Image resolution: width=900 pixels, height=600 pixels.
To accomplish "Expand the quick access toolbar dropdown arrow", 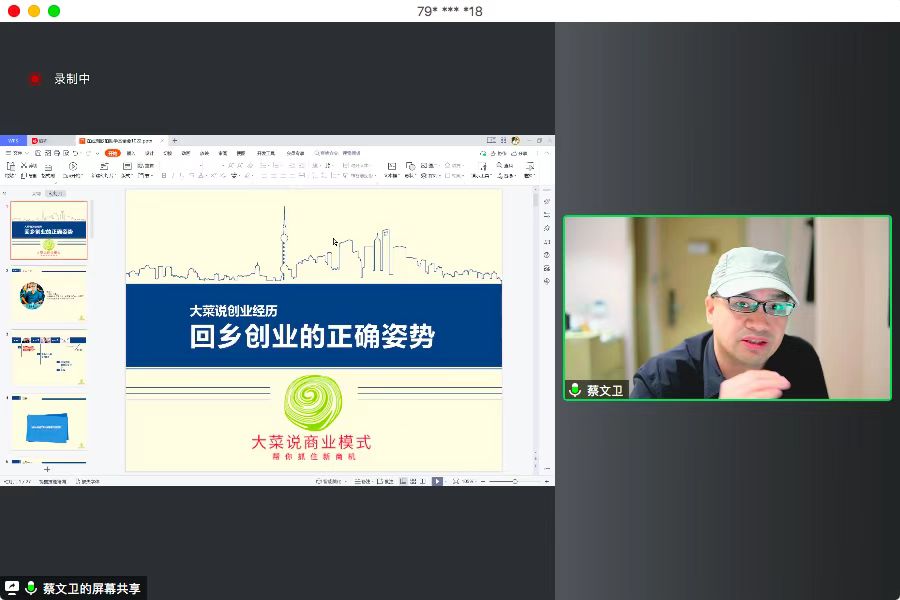I will click(x=96, y=153).
